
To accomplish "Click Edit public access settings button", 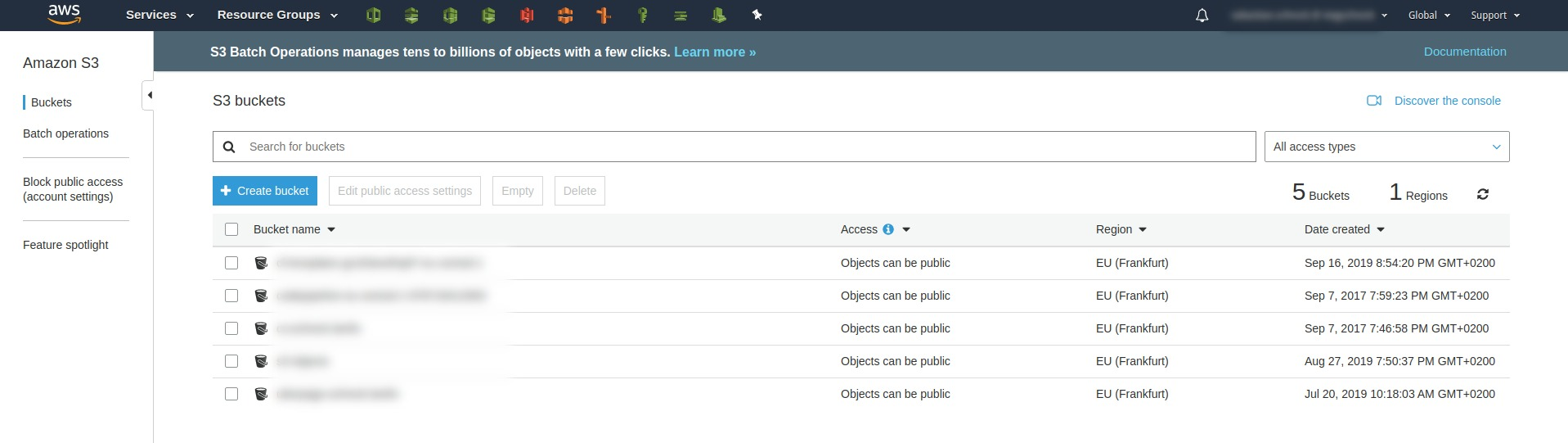I will (405, 191).
